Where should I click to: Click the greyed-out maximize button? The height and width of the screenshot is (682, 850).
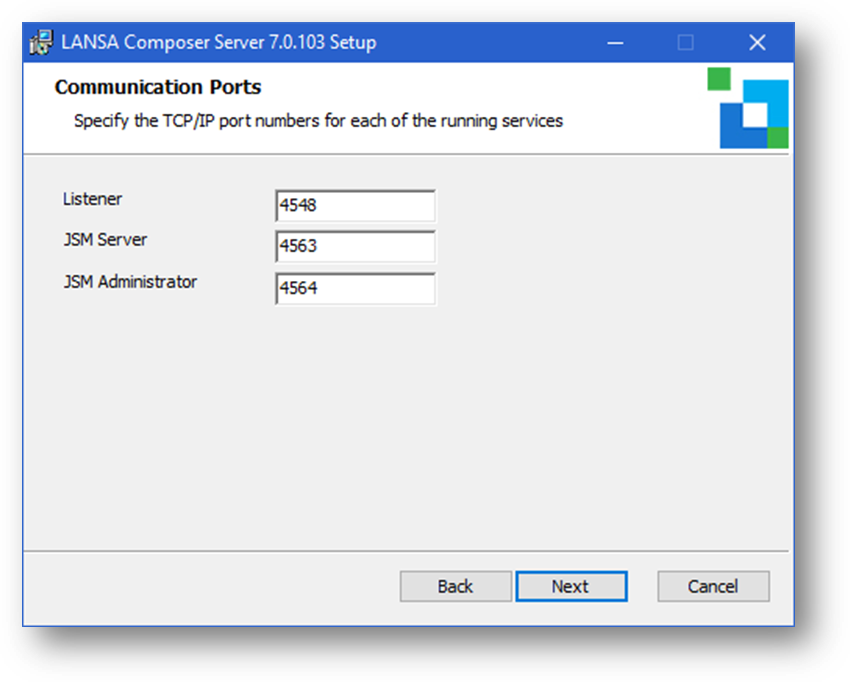point(685,43)
